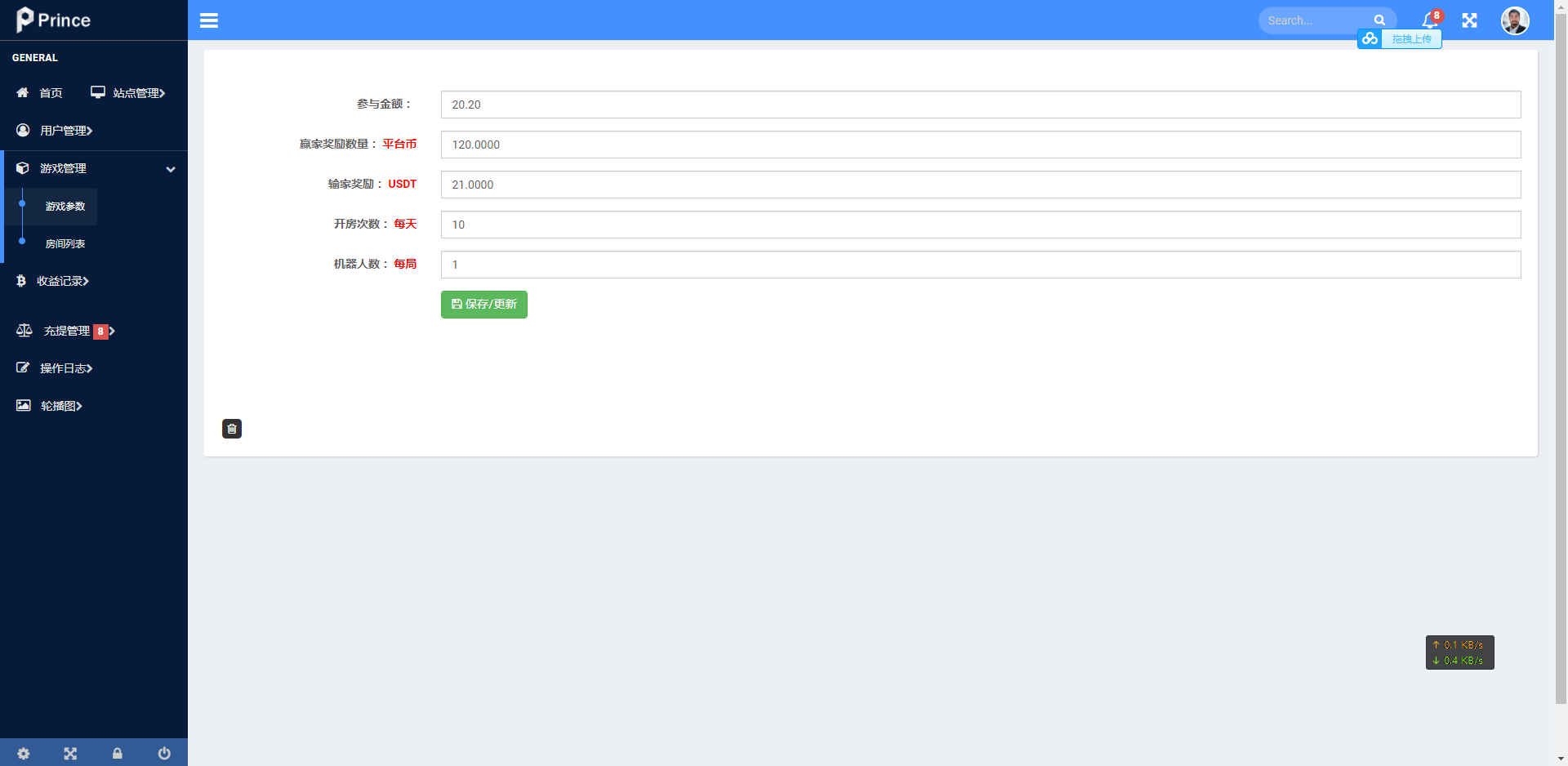
Task: Expand the 用户管理 sidebar menu
Action: (65, 131)
